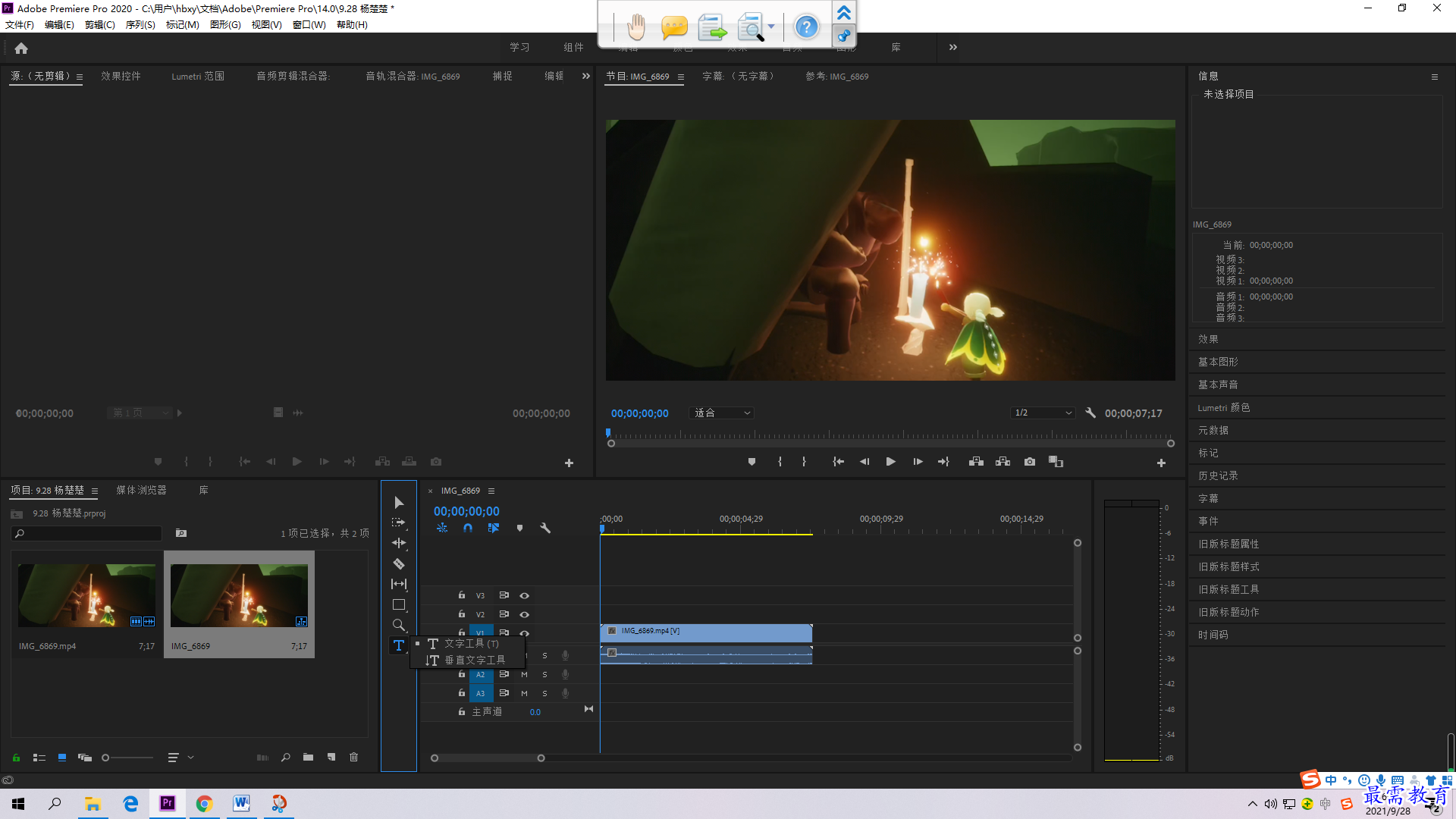Open sort icons dropdown chevron in Project panel
Image resolution: width=1456 pixels, height=819 pixels.
190,757
